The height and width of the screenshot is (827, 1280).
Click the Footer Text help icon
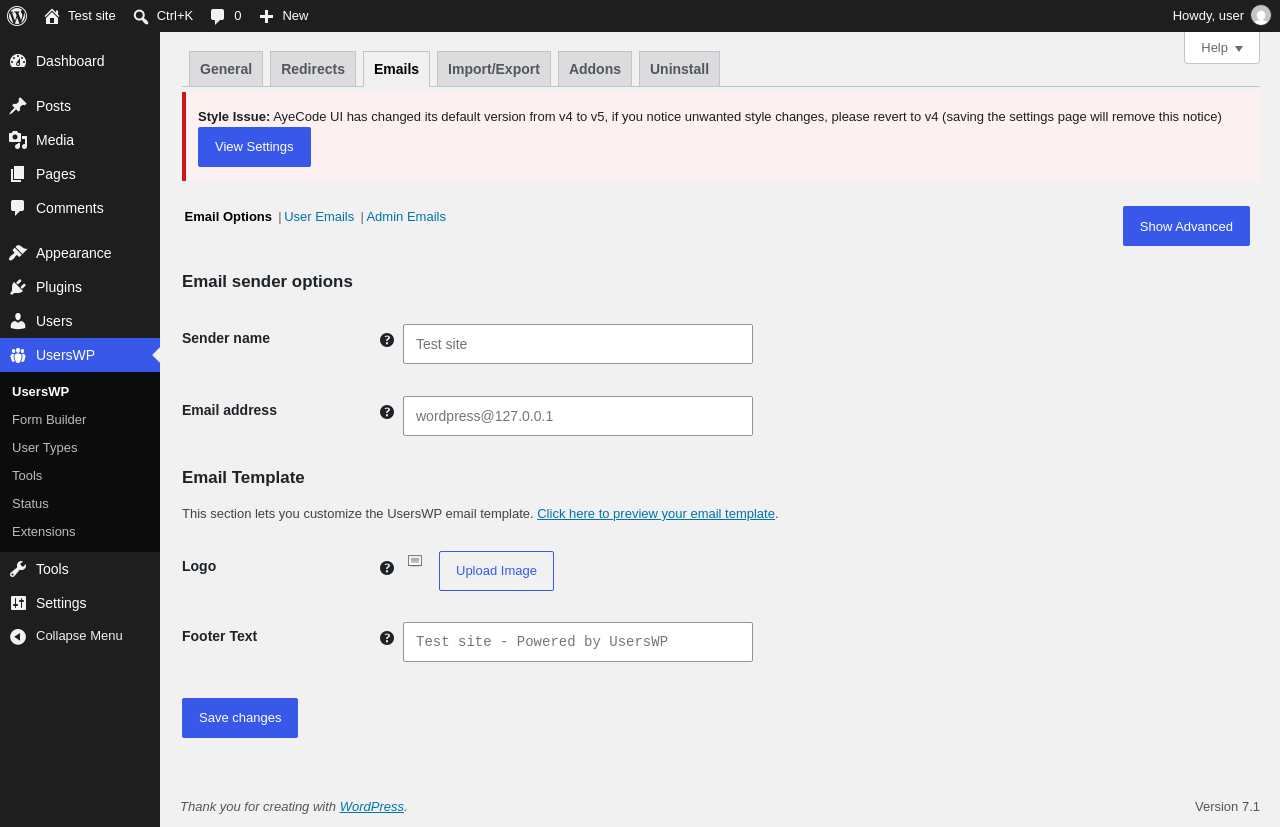pos(387,638)
